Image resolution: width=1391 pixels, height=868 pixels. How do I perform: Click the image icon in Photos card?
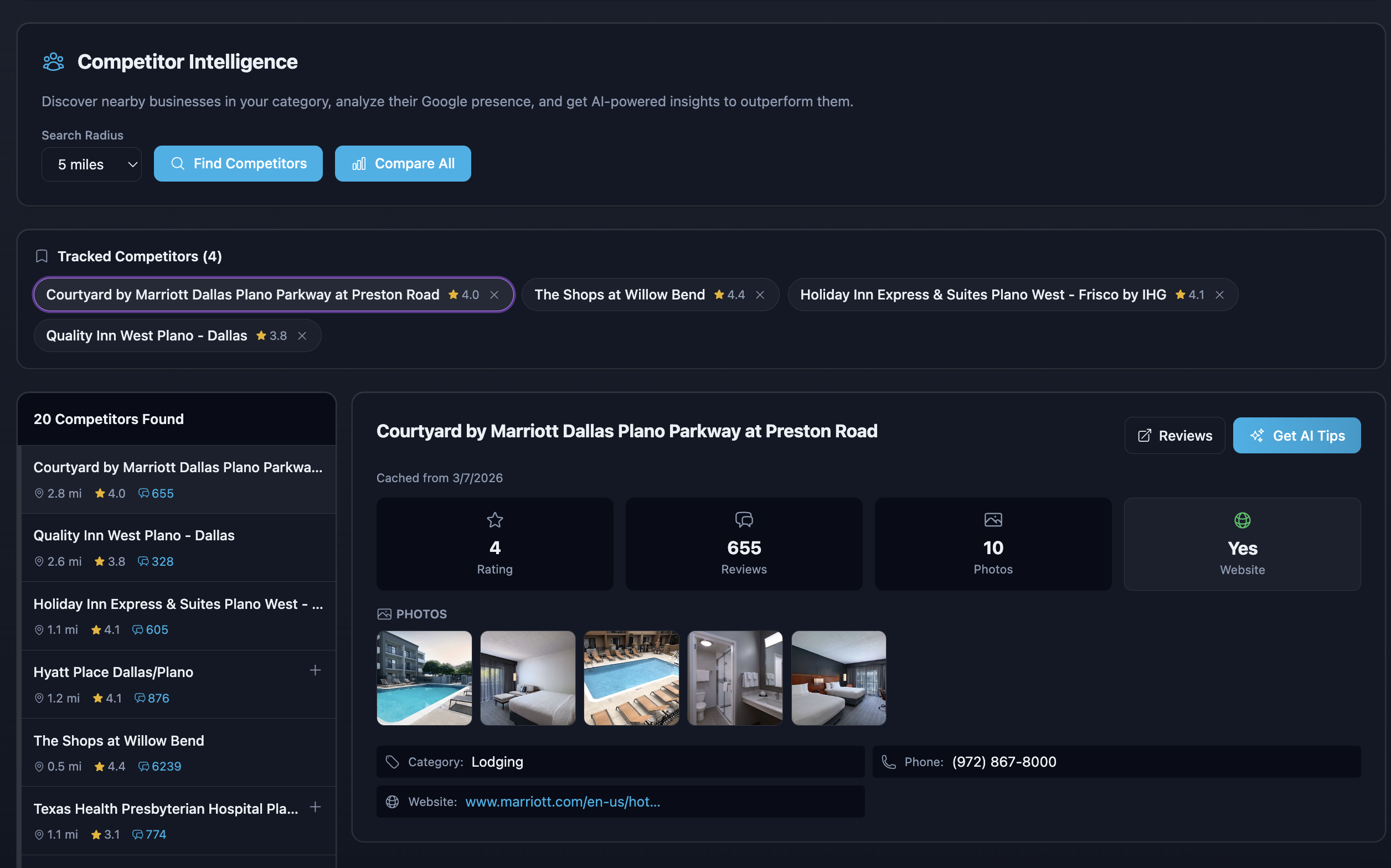[993, 520]
